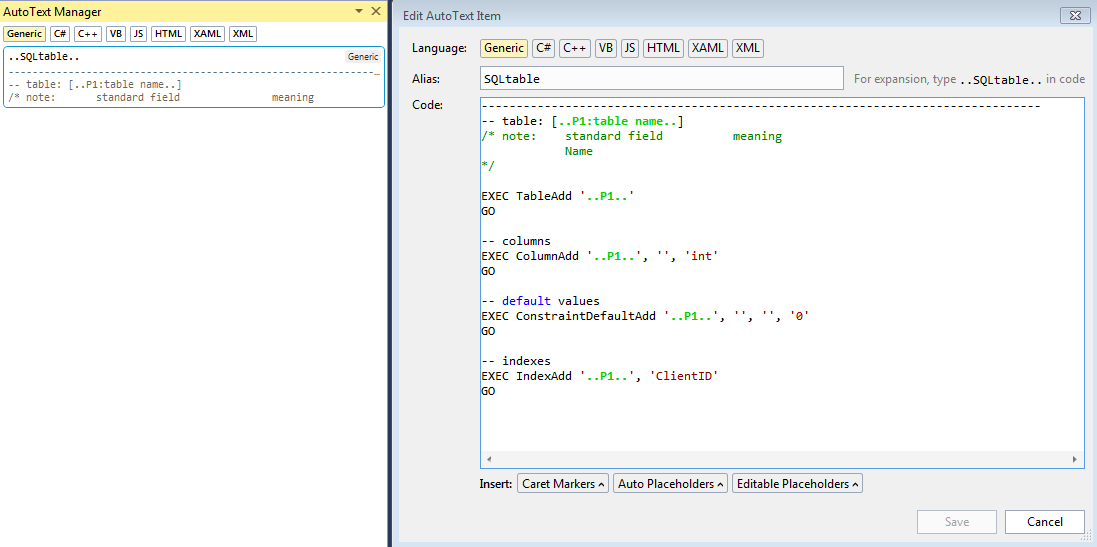This screenshot has width=1097, height=547.
Task: Select VB filter in AutoText Manager
Action: (116, 34)
